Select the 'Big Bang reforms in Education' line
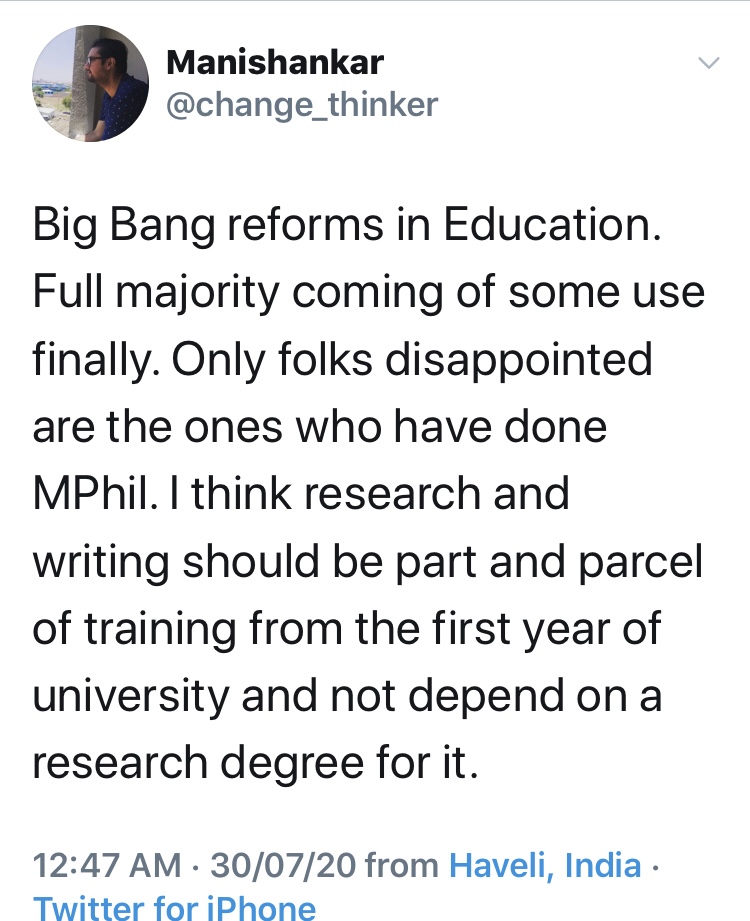Image resolution: width=750 pixels, height=921 pixels. tap(346, 225)
